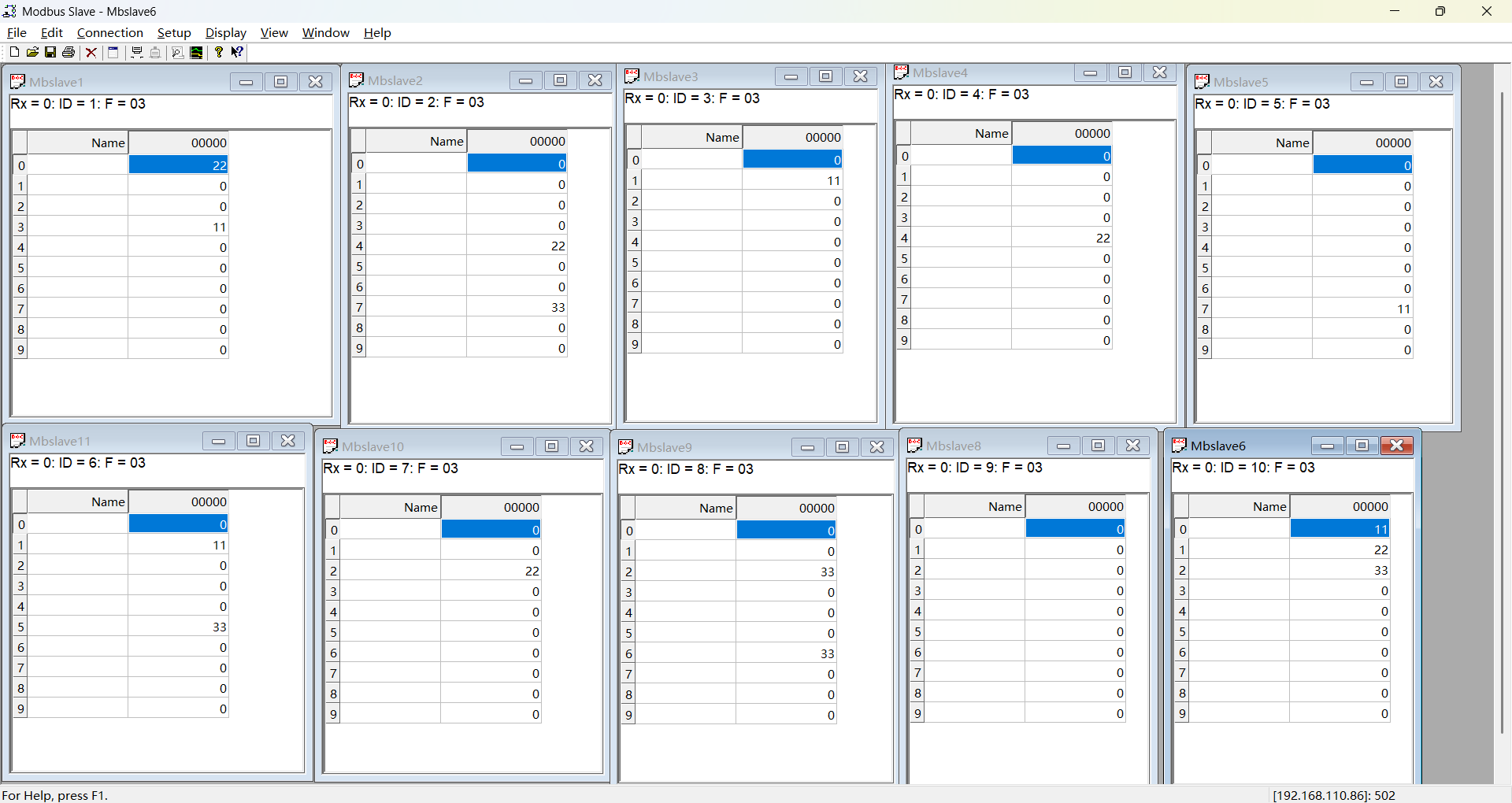This screenshot has height=803, width=1512.
Task: Open the Display menu
Action: point(225,32)
